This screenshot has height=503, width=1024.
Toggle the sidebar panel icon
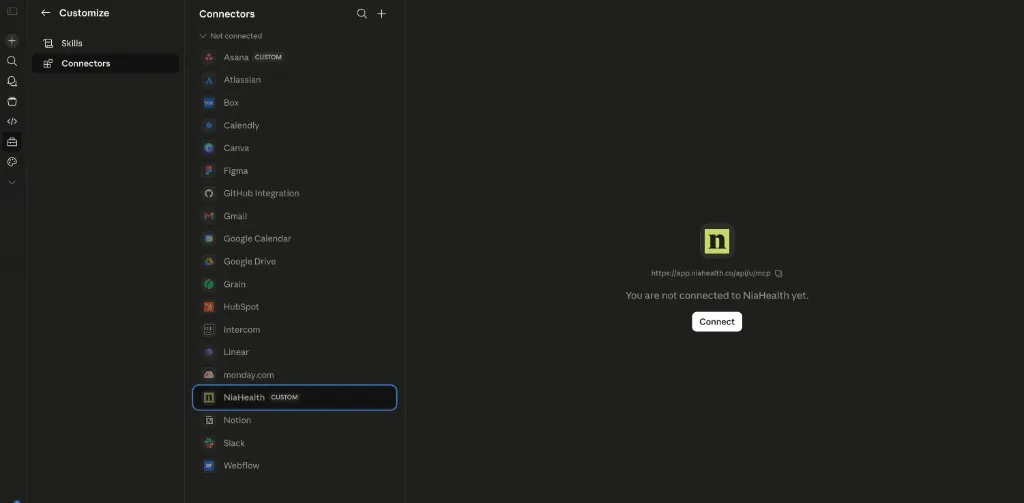[12, 11]
